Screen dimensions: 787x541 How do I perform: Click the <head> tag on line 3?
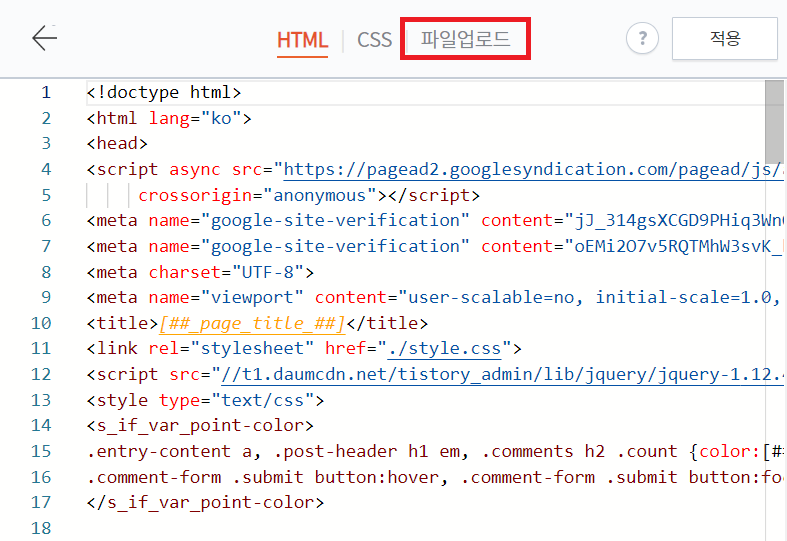(117, 144)
